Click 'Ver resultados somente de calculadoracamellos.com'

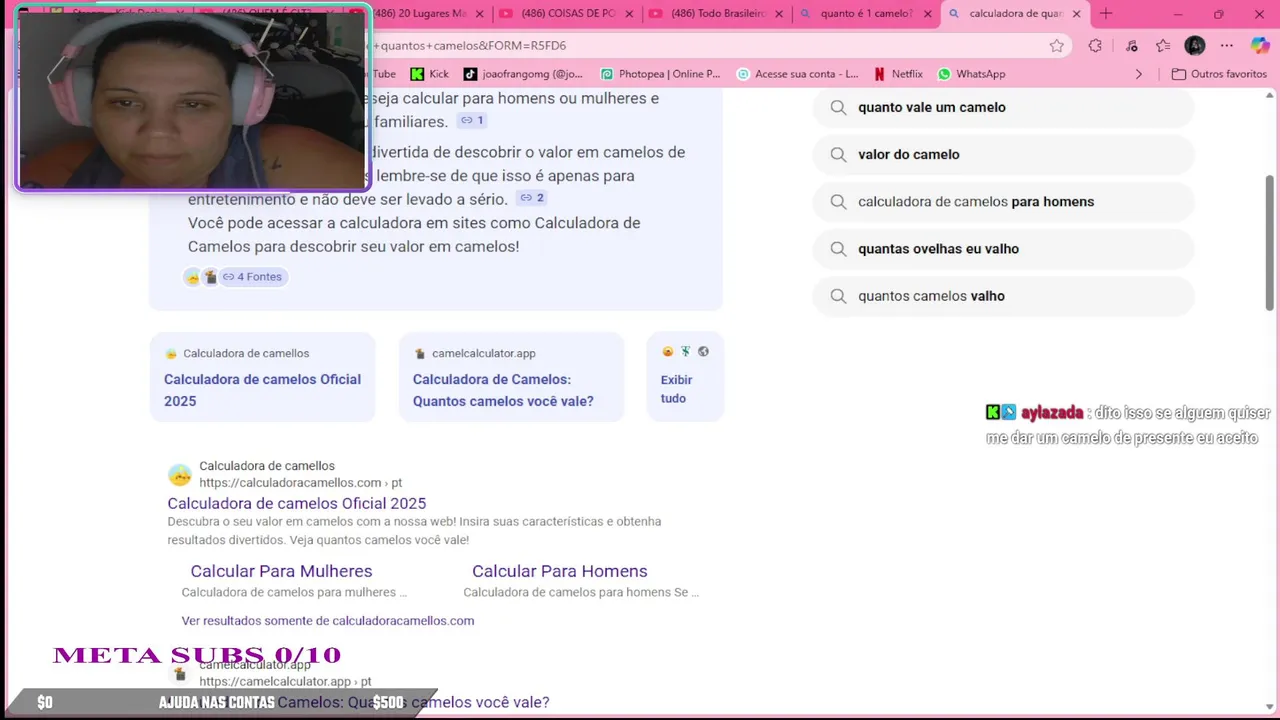[x=328, y=621]
